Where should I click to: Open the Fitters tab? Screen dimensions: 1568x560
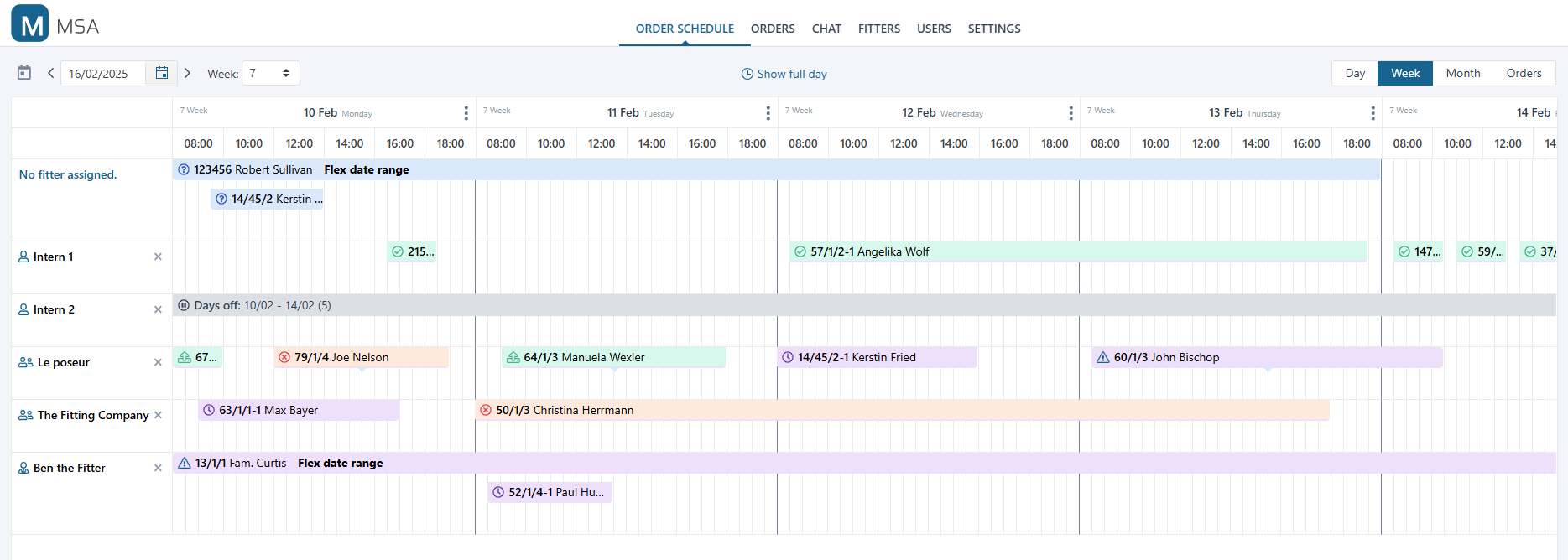click(878, 29)
